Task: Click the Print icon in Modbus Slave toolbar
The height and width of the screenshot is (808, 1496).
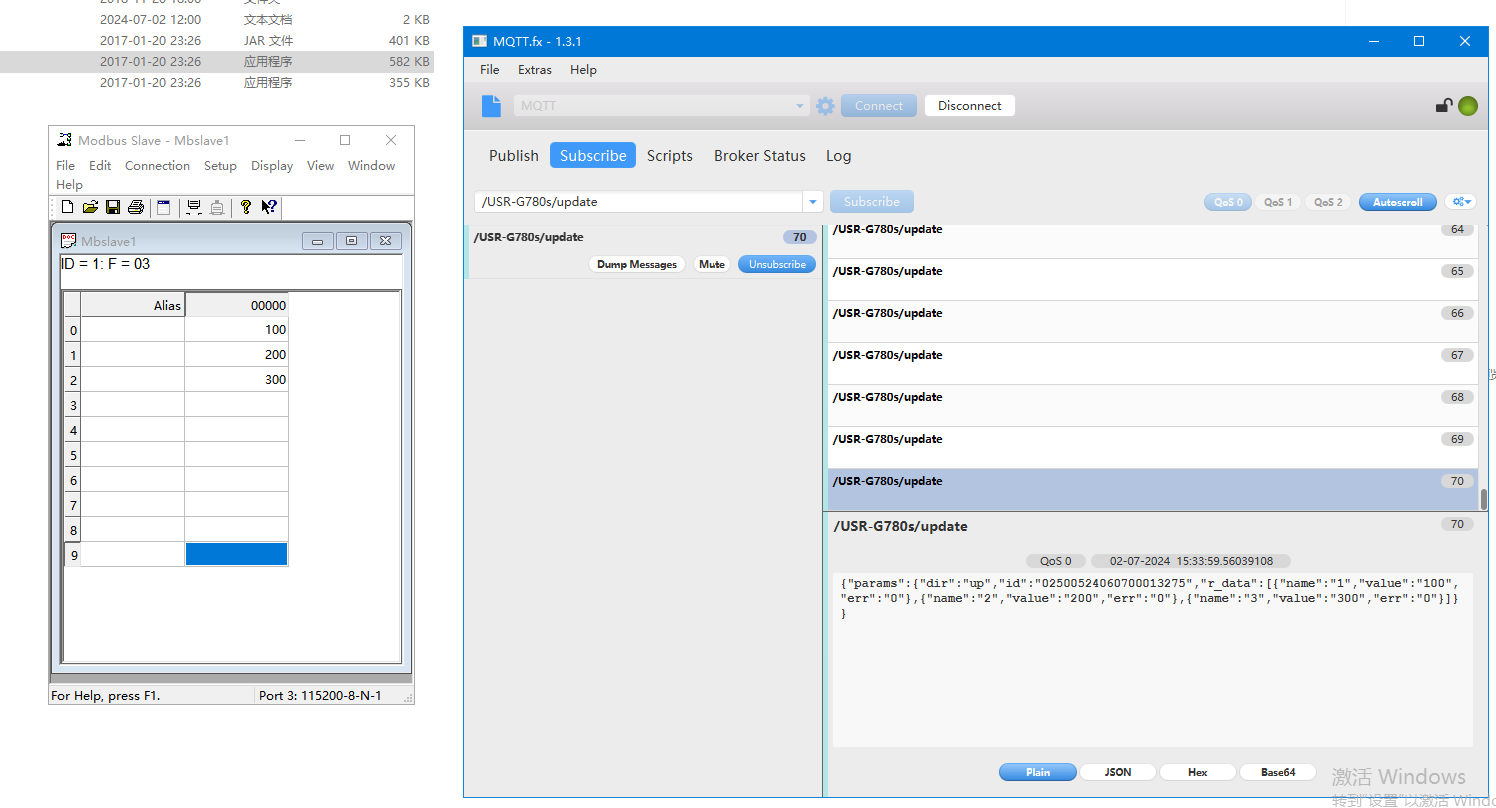Action: [136, 207]
